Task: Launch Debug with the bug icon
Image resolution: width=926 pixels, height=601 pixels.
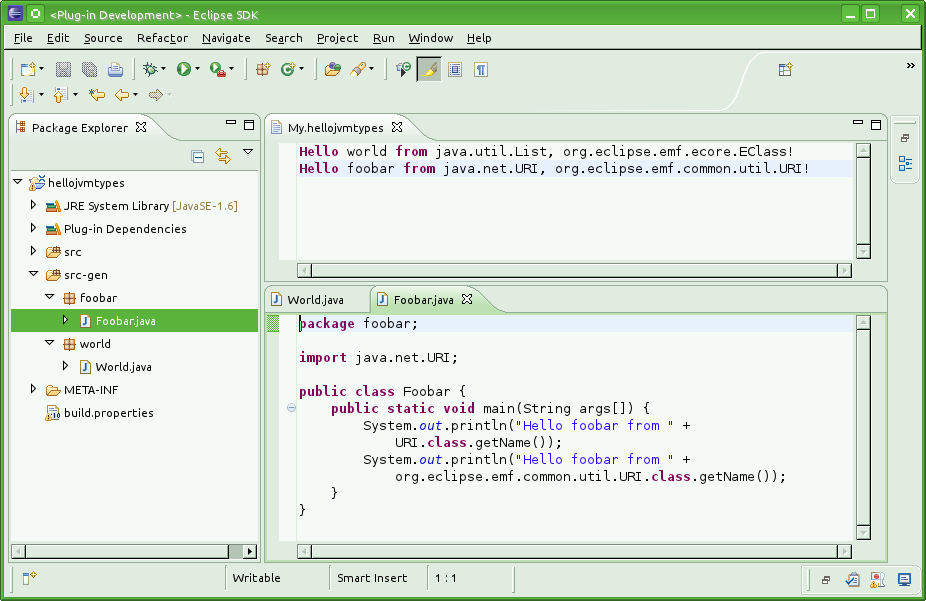Action: click(150, 69)
